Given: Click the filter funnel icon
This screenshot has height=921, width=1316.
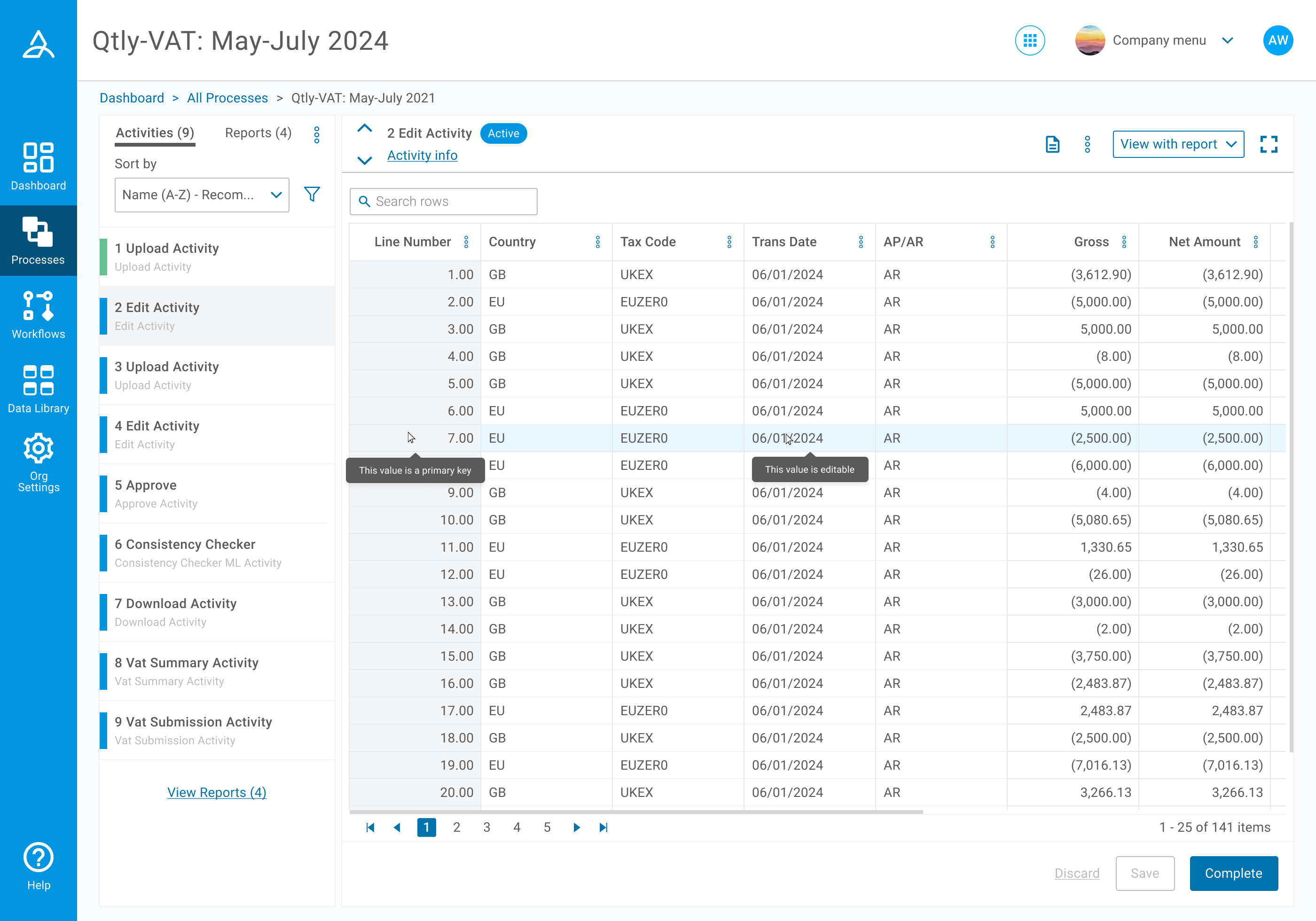Looking at the screenshot, I should (x=312, y=194).
